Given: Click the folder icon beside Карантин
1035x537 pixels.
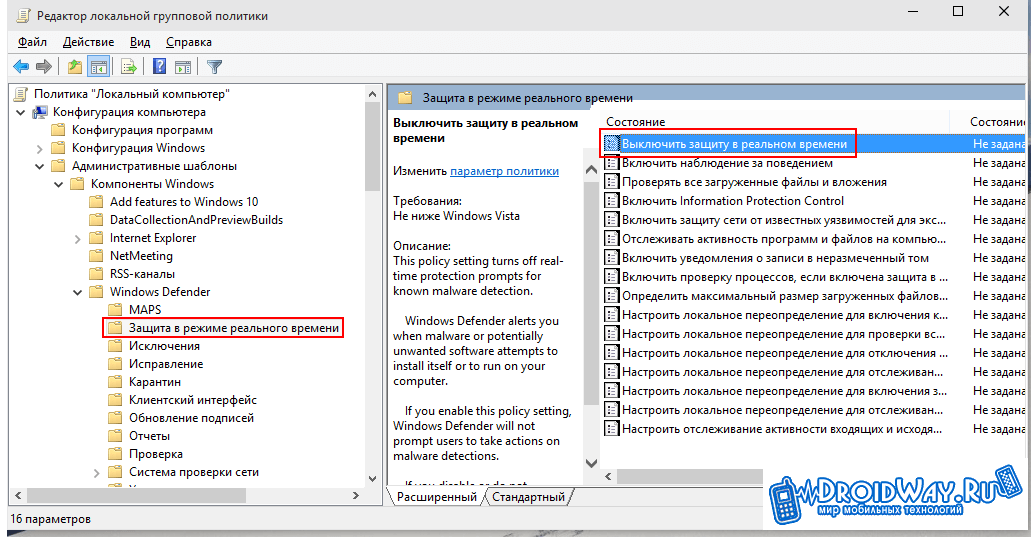Looking at the screenshot, I should (x=116, y=381).
